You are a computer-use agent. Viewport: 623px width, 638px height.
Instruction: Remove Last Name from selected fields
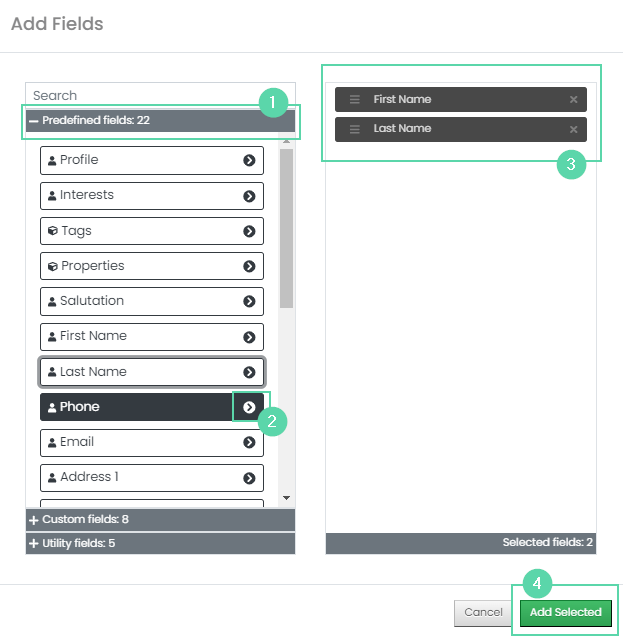tap(573, 129)
